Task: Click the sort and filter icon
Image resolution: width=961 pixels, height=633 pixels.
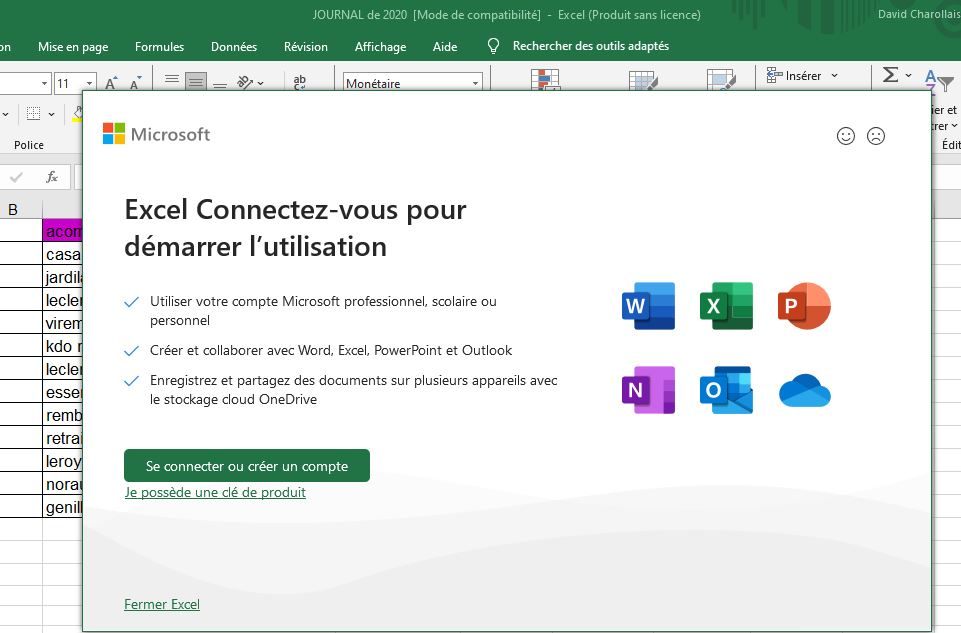Action: pos(939,80)
